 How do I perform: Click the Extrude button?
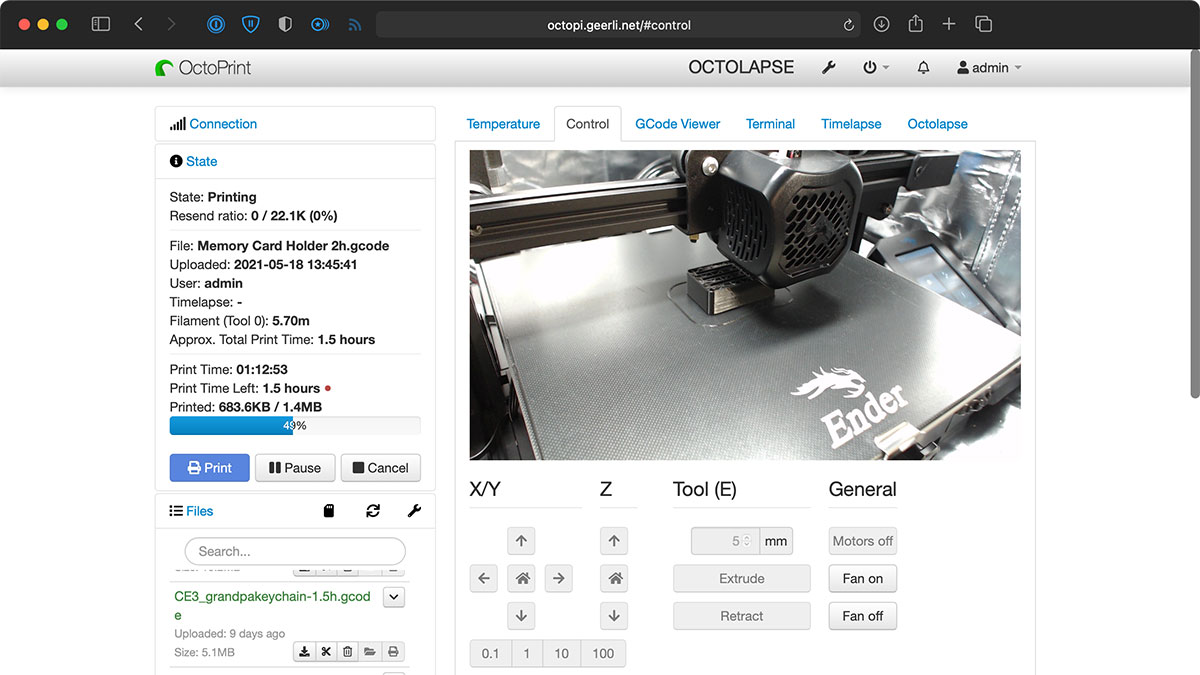point(742,578)
